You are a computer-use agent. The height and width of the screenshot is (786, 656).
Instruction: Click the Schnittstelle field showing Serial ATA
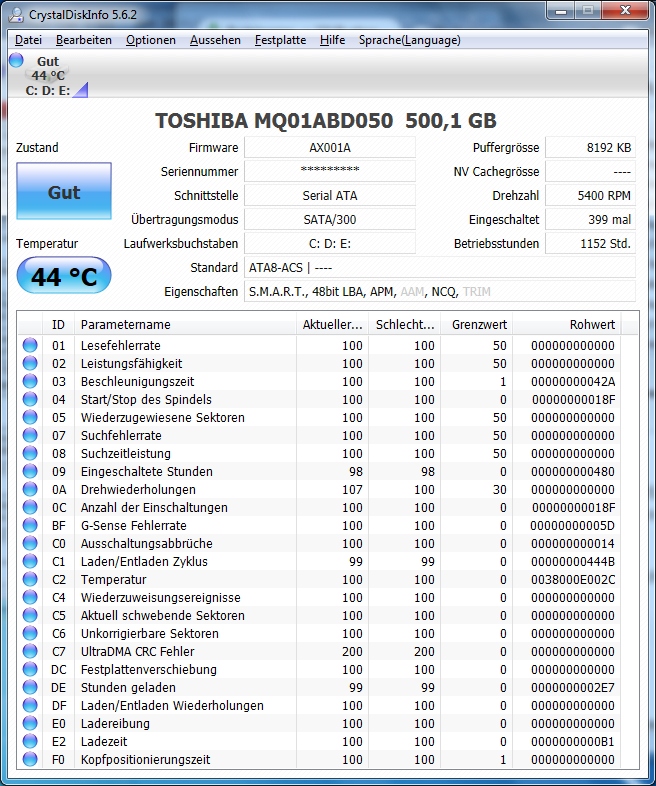(330, 195)
